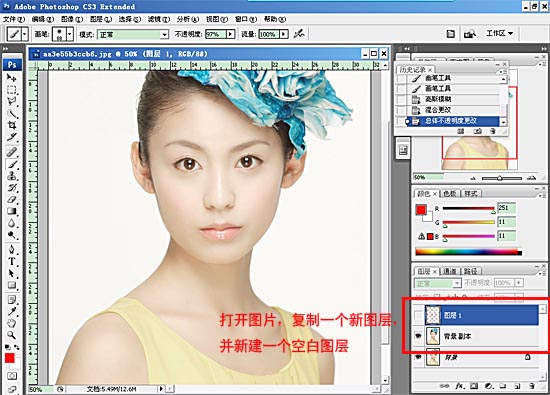The image size is (550, 395).
Task: Select the Notes tool
Action: pyautogui.click(x=12, y=300)
